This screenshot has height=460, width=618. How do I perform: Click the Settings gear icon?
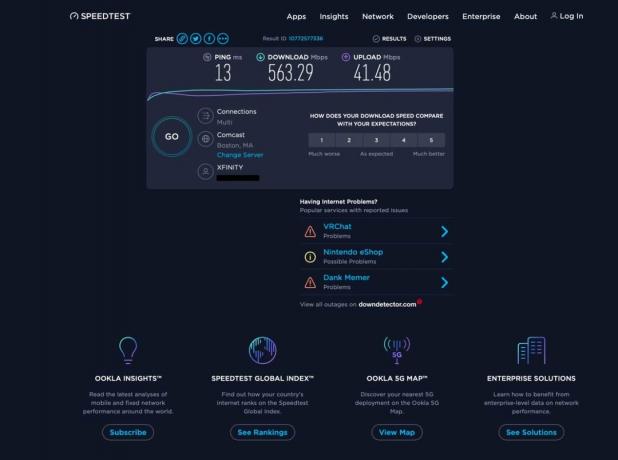coord(418,39)
